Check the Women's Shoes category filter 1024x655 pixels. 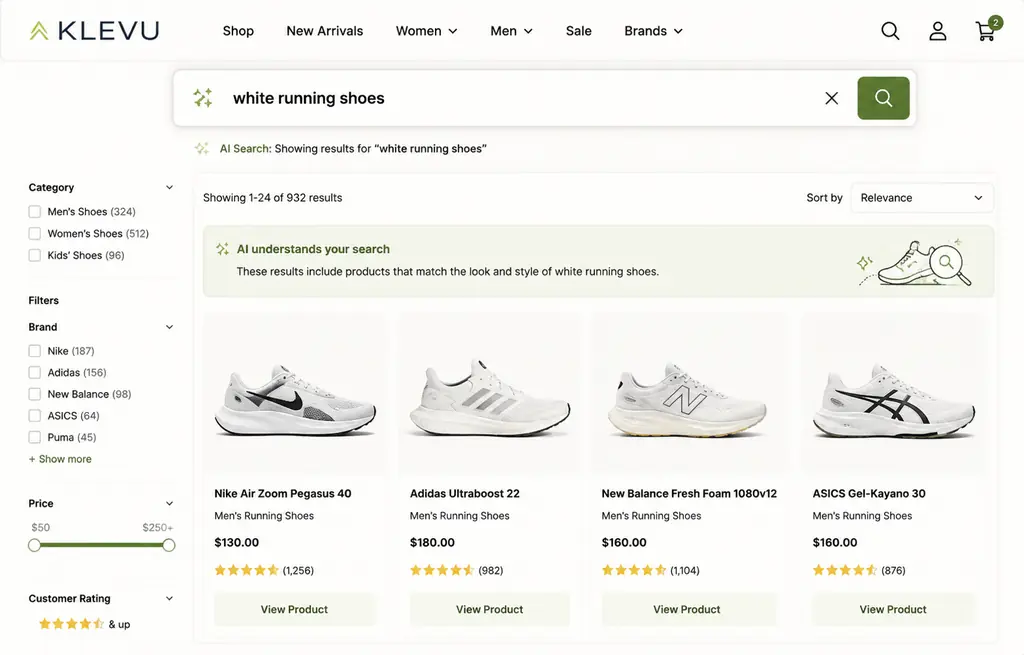(35, 233)
